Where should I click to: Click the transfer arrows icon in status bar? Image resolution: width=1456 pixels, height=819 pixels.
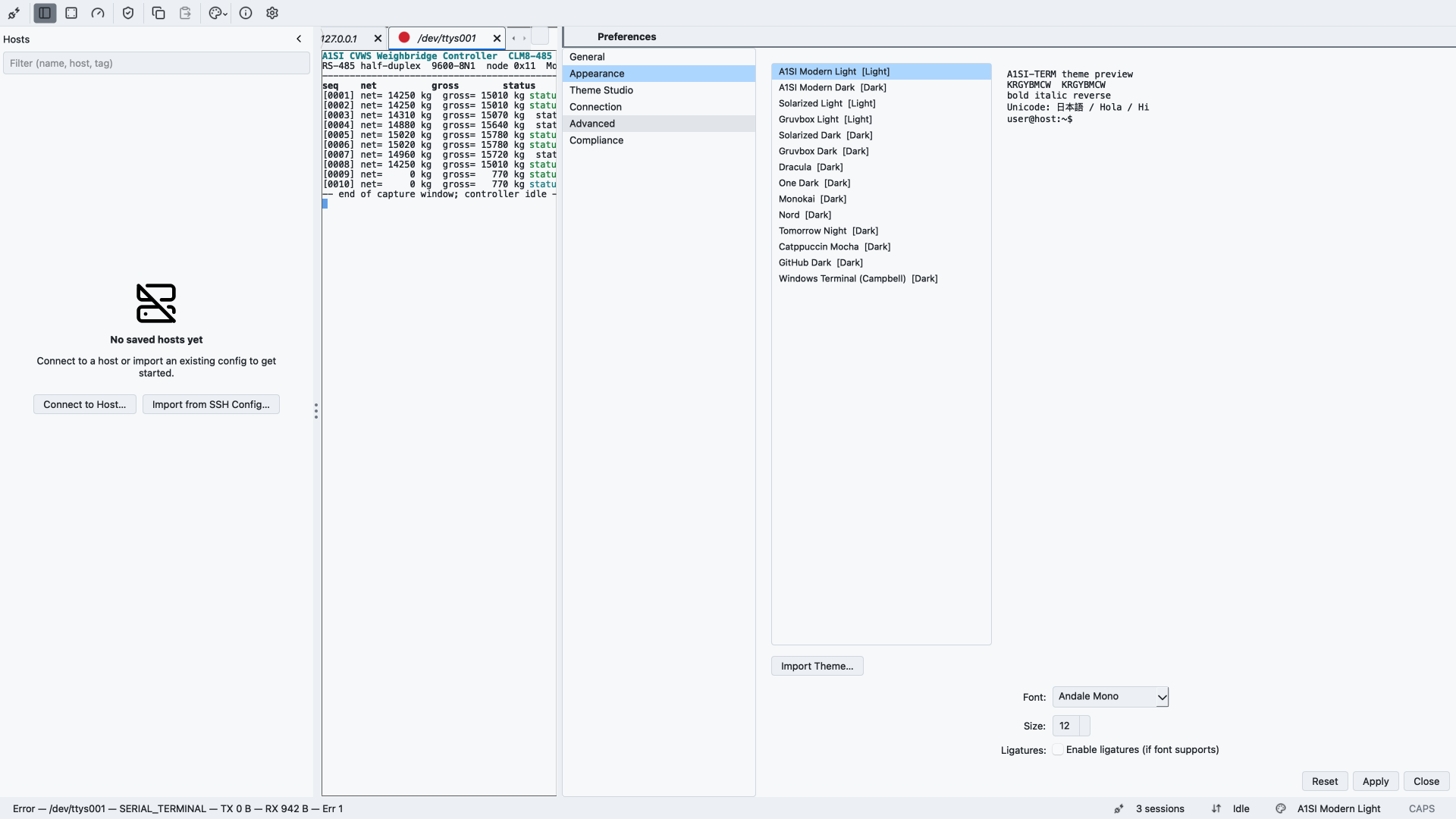click(x=1216, y=808)
